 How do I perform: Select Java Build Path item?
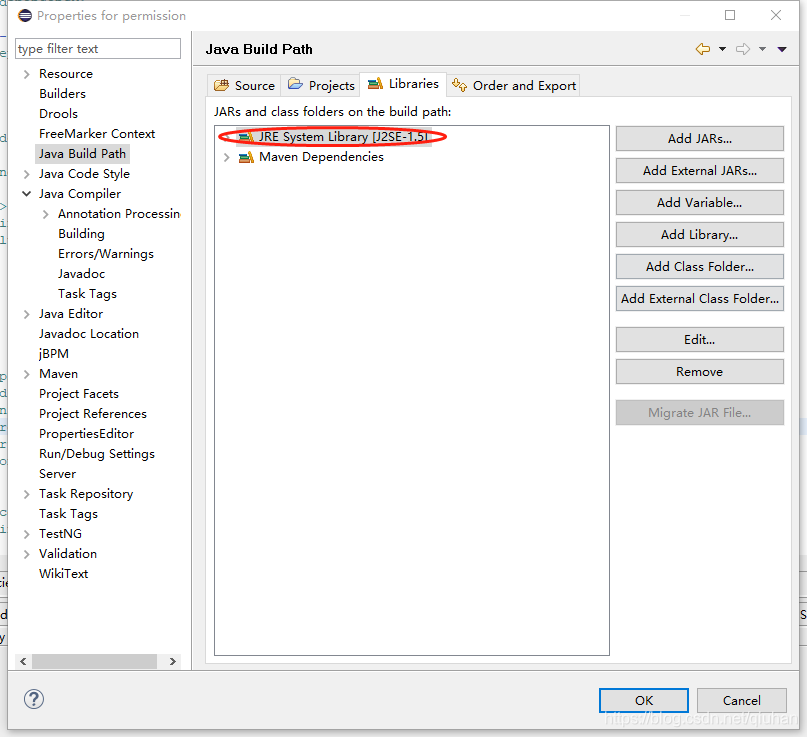click(x=82, y=154)
